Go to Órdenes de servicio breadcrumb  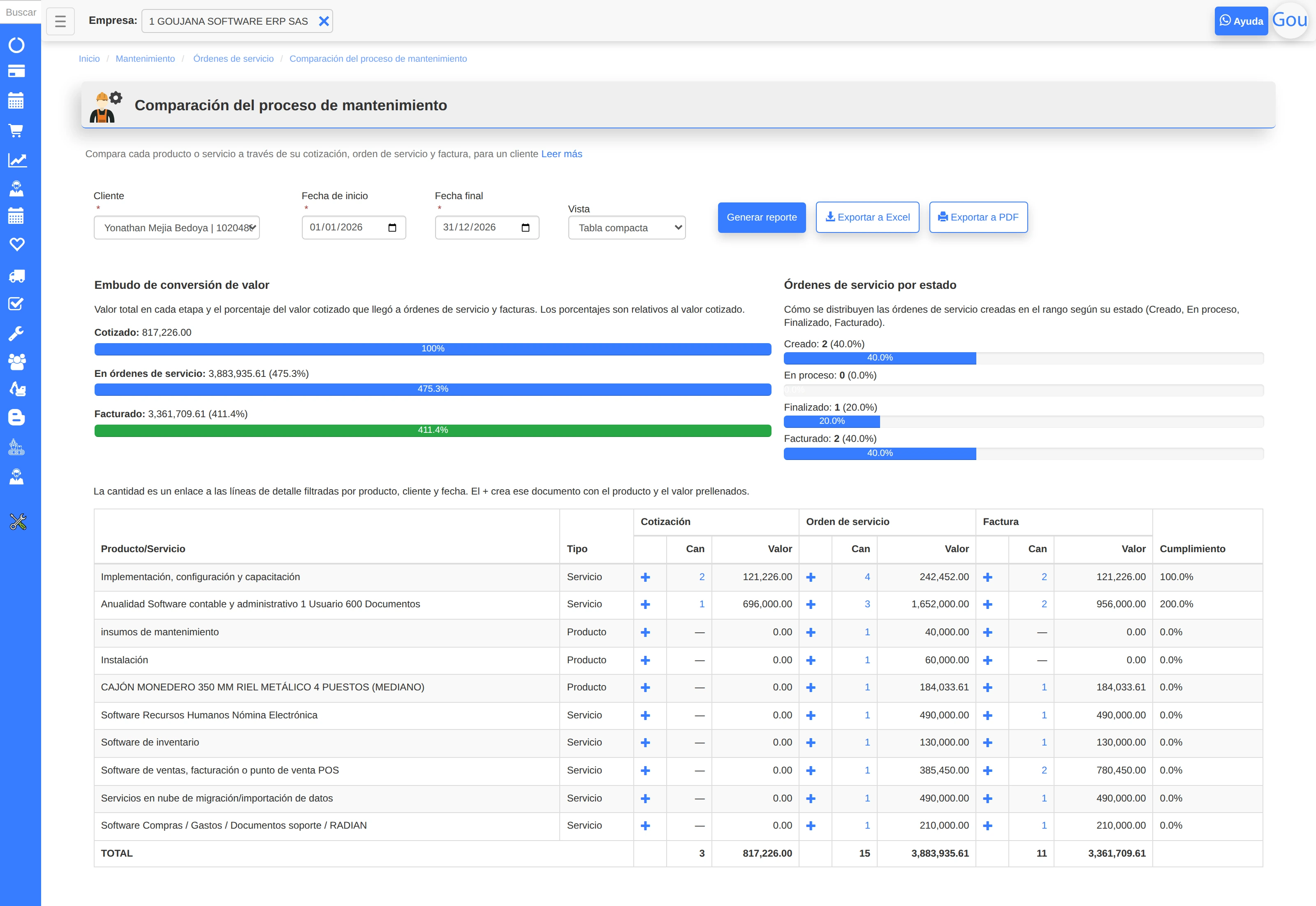click(x=233, y=58)
